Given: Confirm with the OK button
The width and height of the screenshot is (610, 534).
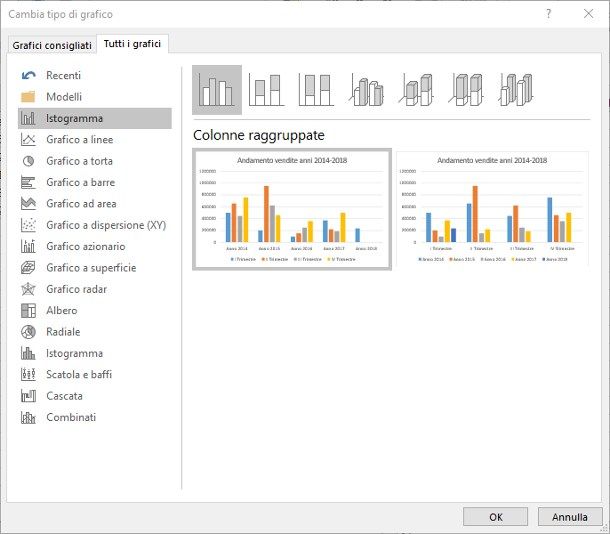Looking at the screenshot, I should coord(495,517).
